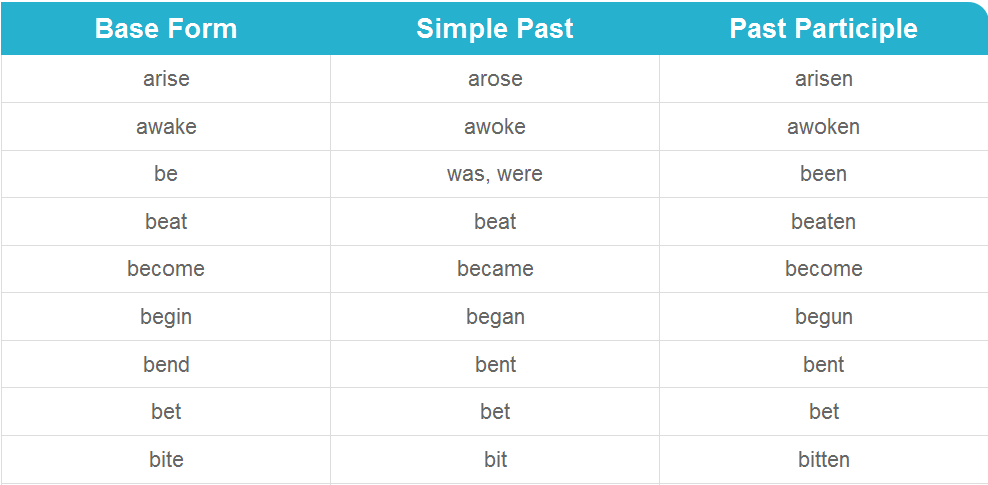Click the 'was, were' cell
Image resolution: width=988 pixels, height=485 pixels.
(495, 174)
